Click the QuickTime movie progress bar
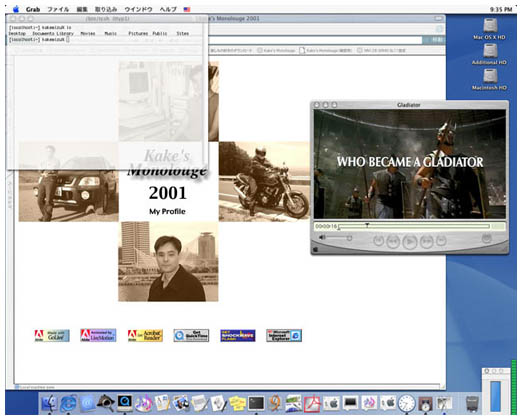Screen dimensions: 522x420 pyautogui.click(x=414, y=227)
